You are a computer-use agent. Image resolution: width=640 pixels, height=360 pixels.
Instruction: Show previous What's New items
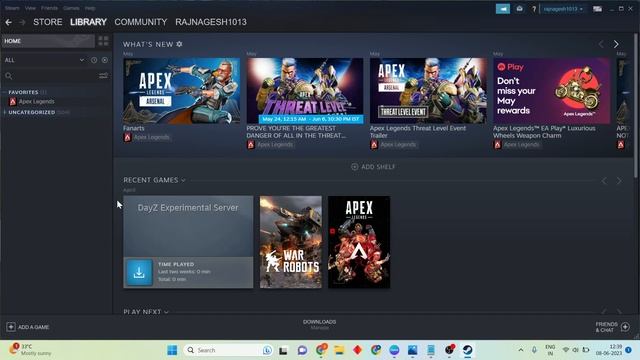pyautogui.click(x=601, y=44)
